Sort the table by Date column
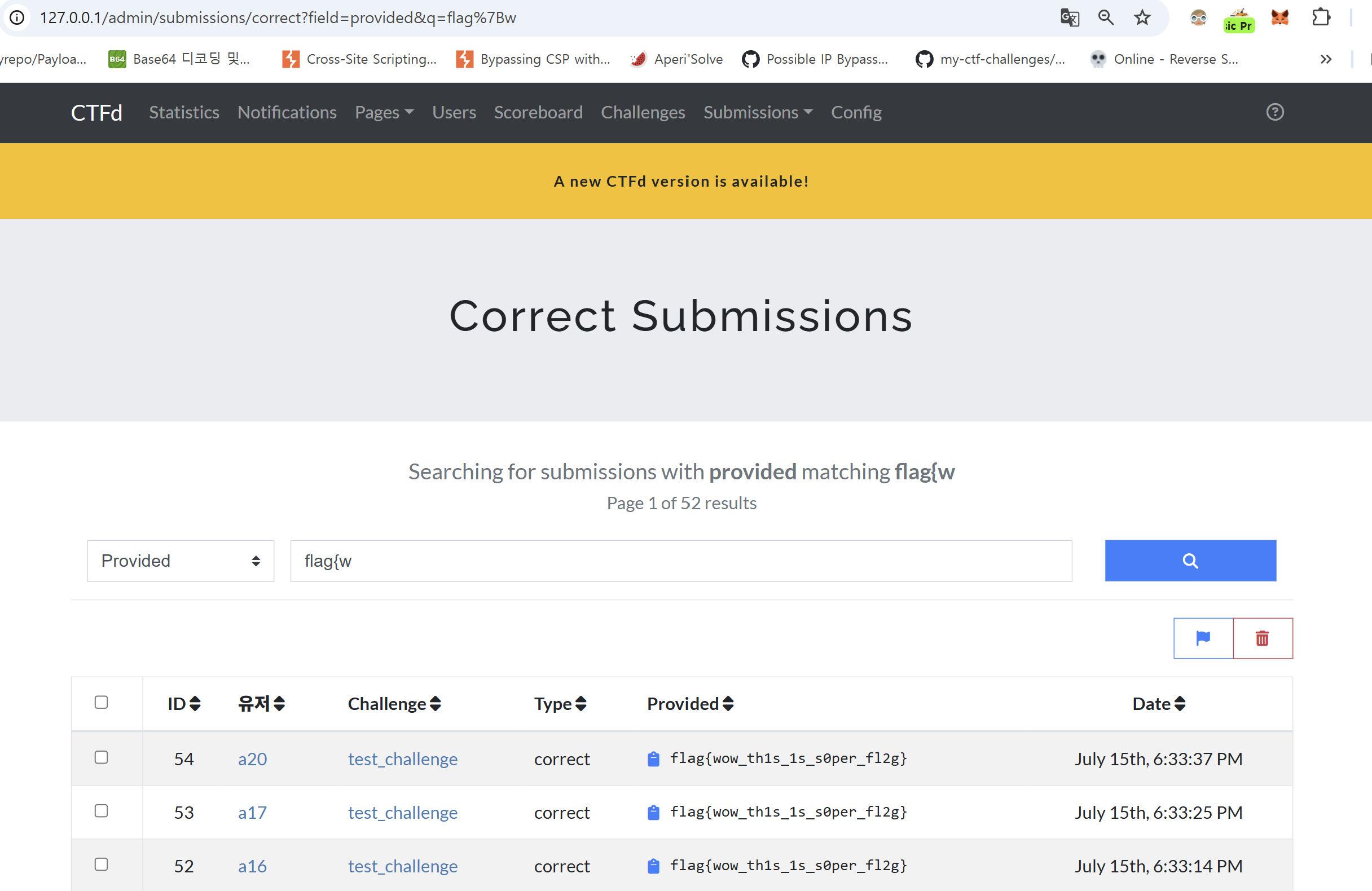This screenshot has width=1372, height=891. 1159,704
